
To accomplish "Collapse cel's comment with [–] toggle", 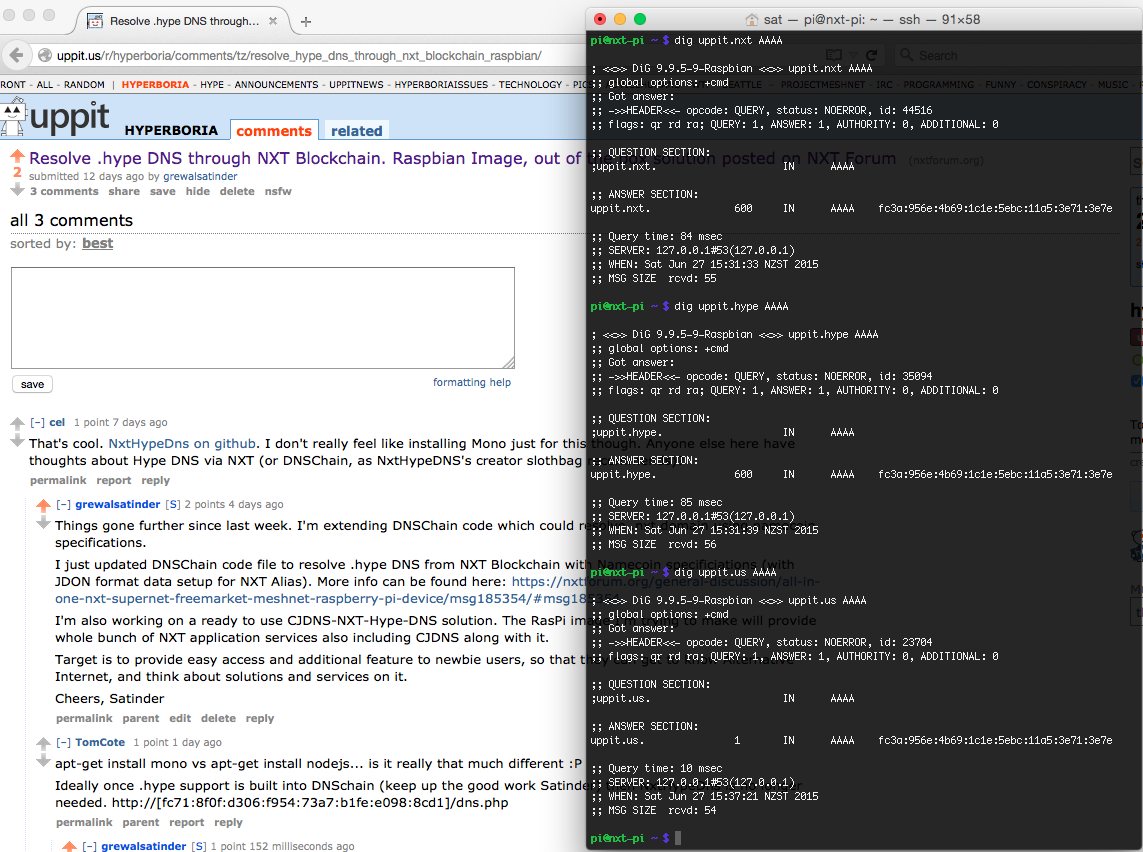I will pyautogui.click(x=37, y=422).
